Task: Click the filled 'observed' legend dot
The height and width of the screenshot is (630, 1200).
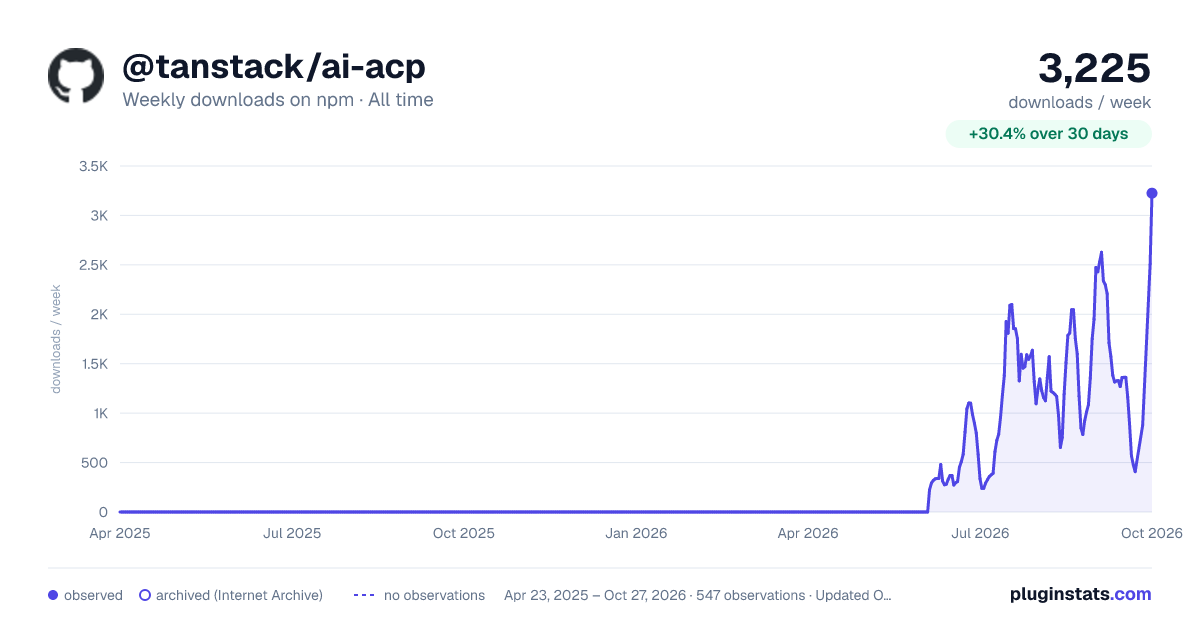Action: [53, 595]
